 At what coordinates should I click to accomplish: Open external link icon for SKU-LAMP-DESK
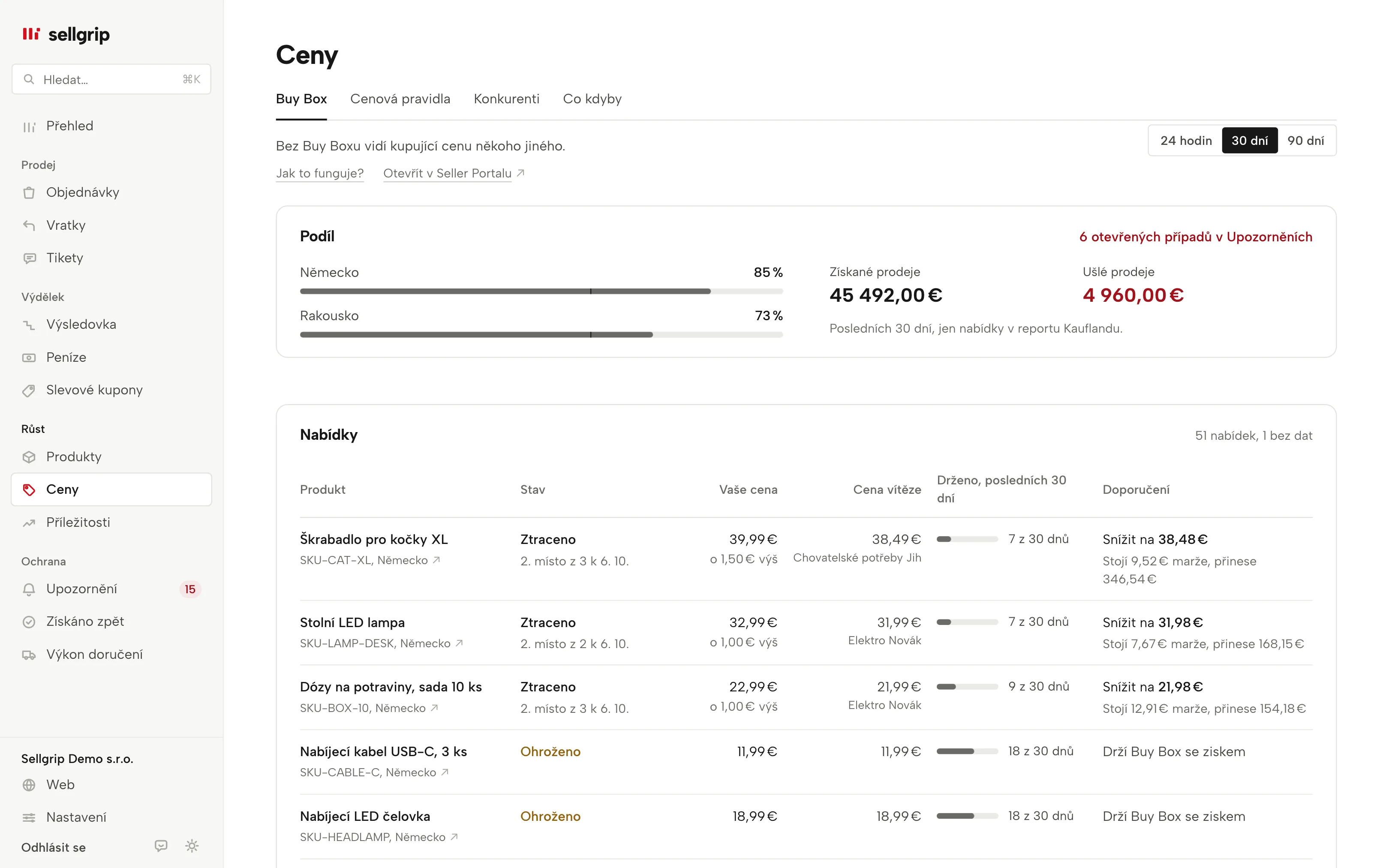tap(459, 643)
